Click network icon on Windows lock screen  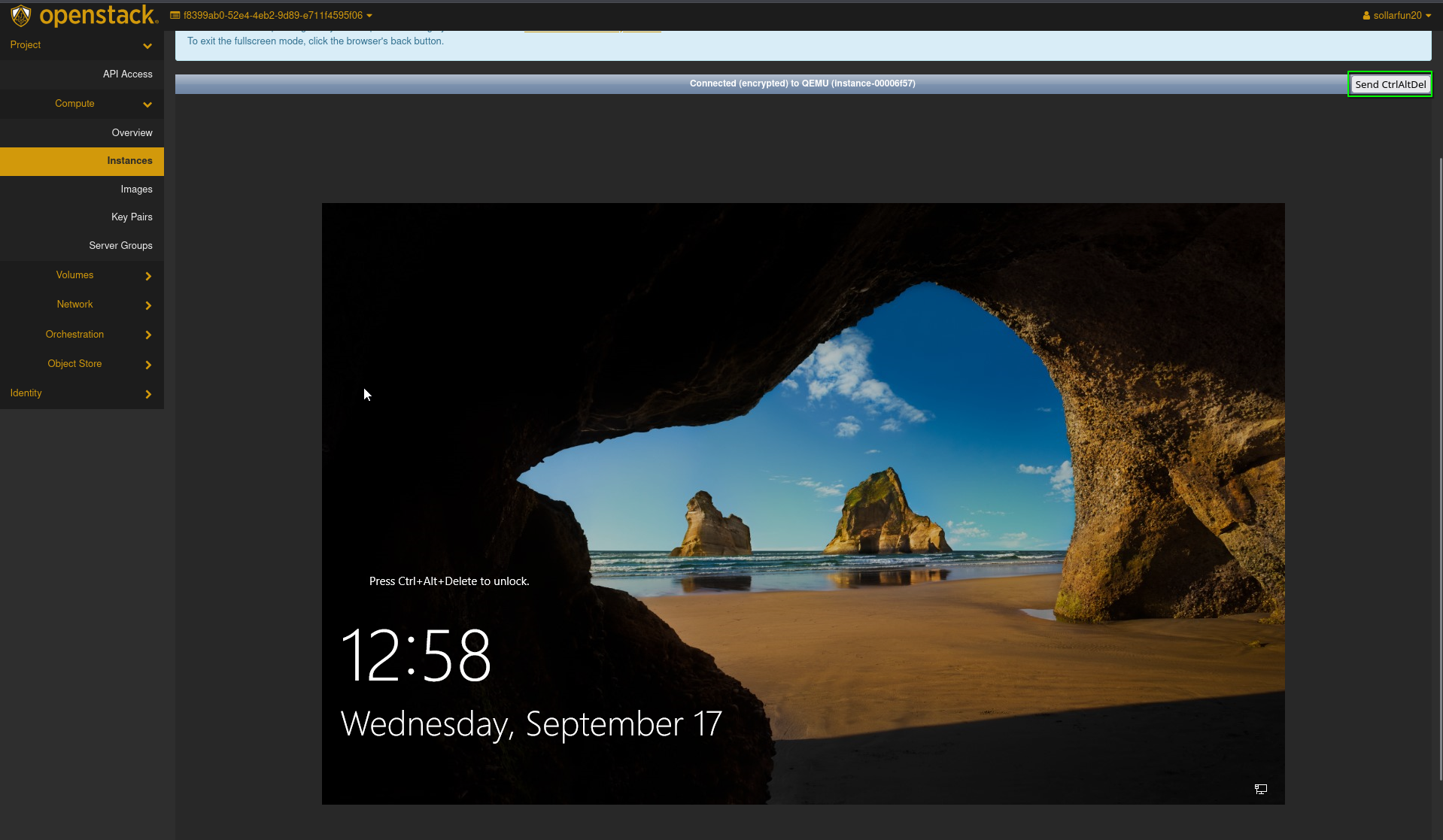pos(1260,789)
